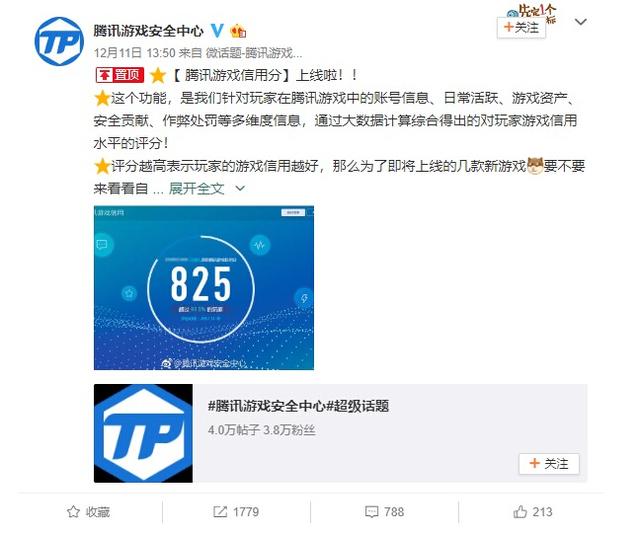640x536 pixels.
Task: Click the dog emoji in the post text
Action: (535, 166)
